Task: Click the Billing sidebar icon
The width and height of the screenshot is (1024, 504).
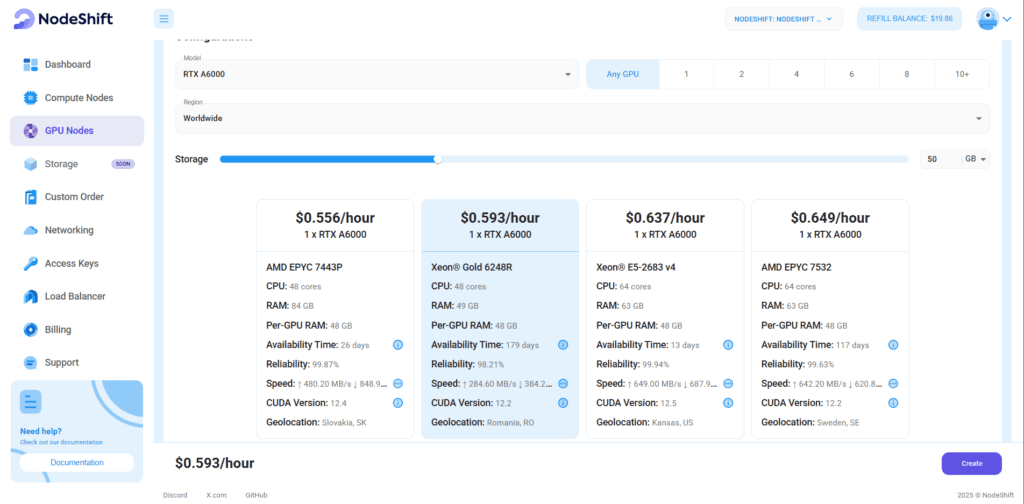Action: click(x=31, y=330)
